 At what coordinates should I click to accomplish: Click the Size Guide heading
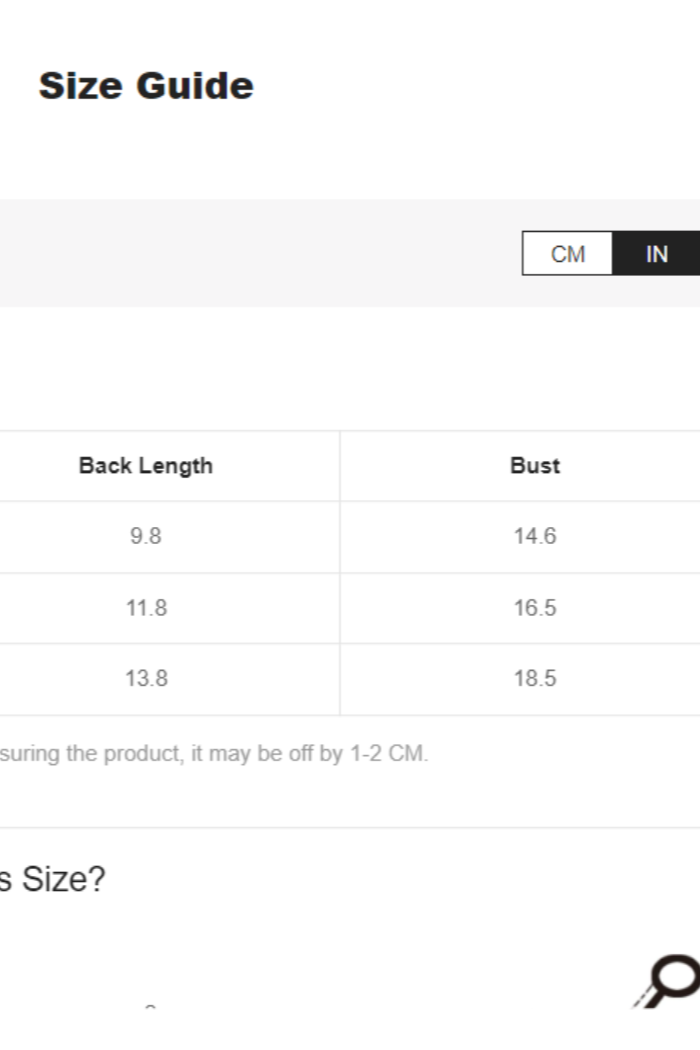pos(146,86)
